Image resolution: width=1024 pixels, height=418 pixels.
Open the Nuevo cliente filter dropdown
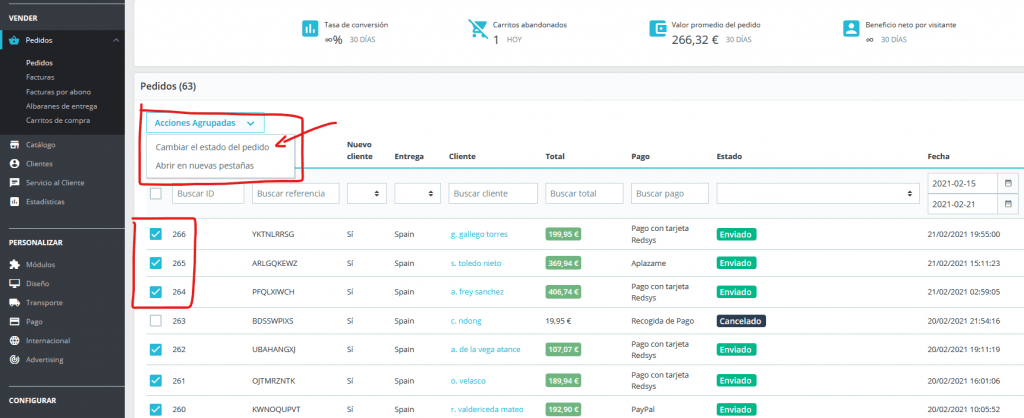[367, 193]
